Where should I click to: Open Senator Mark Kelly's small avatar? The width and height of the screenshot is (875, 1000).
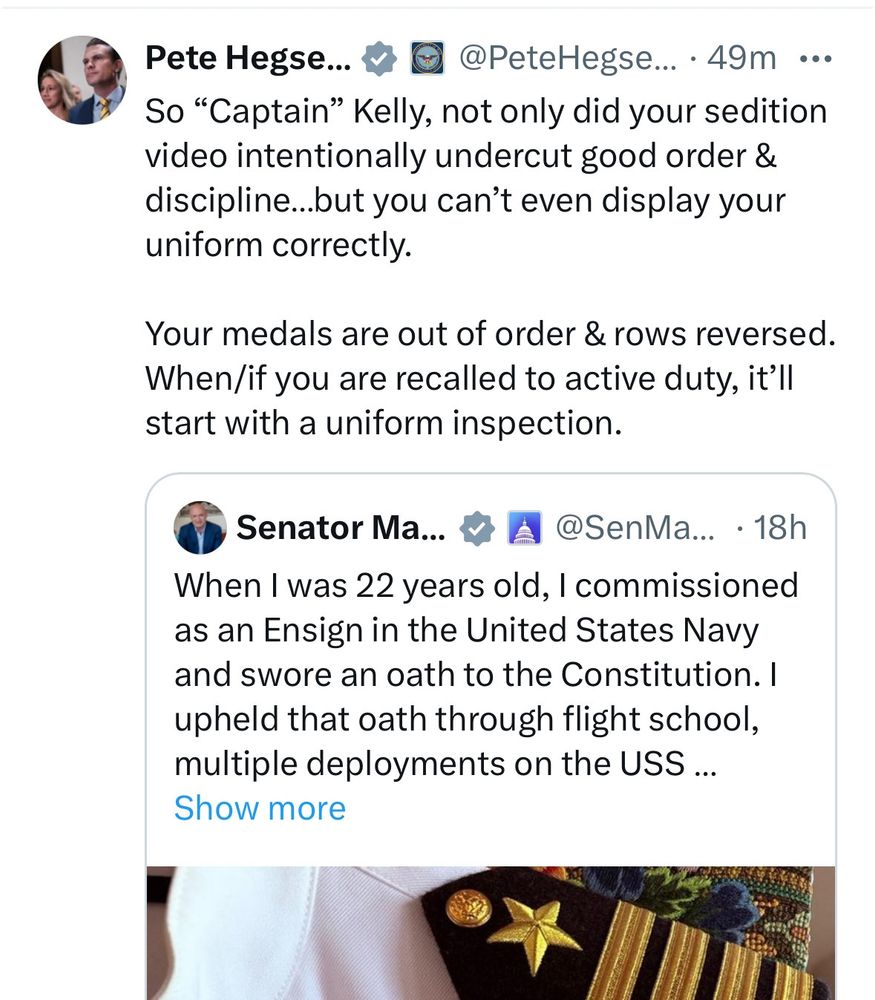coord(200,527)
